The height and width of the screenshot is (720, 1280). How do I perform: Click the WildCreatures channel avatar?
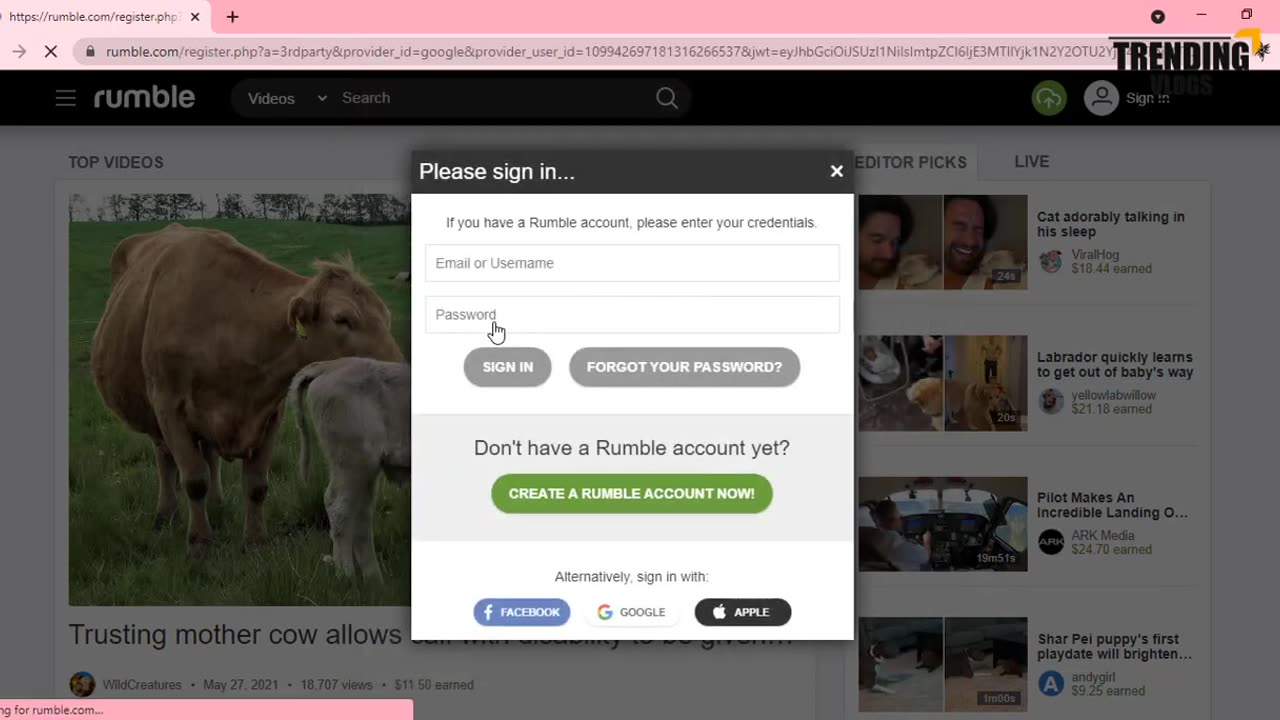(82, 685)
